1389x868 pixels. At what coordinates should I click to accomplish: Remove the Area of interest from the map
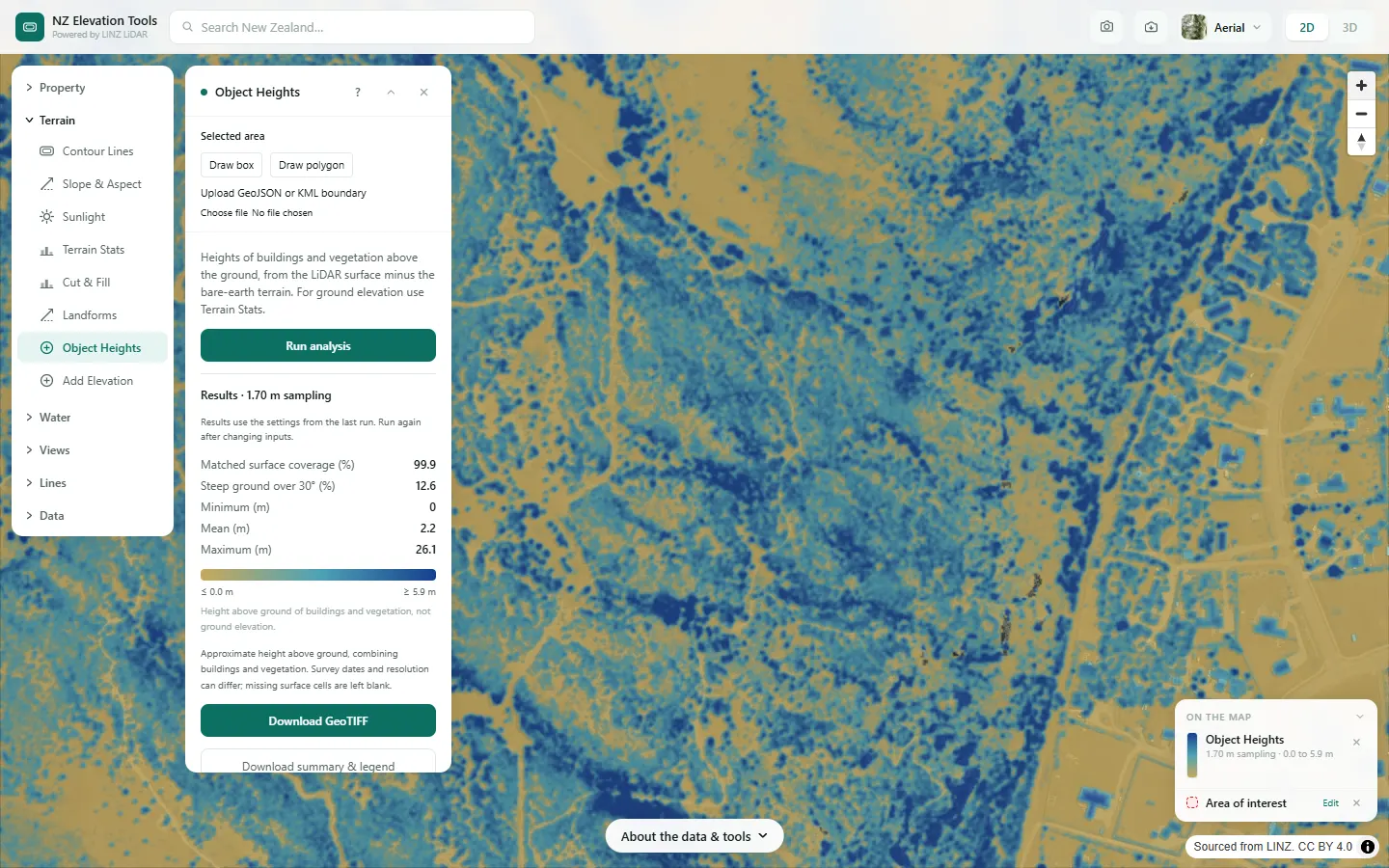point(1356,803)
